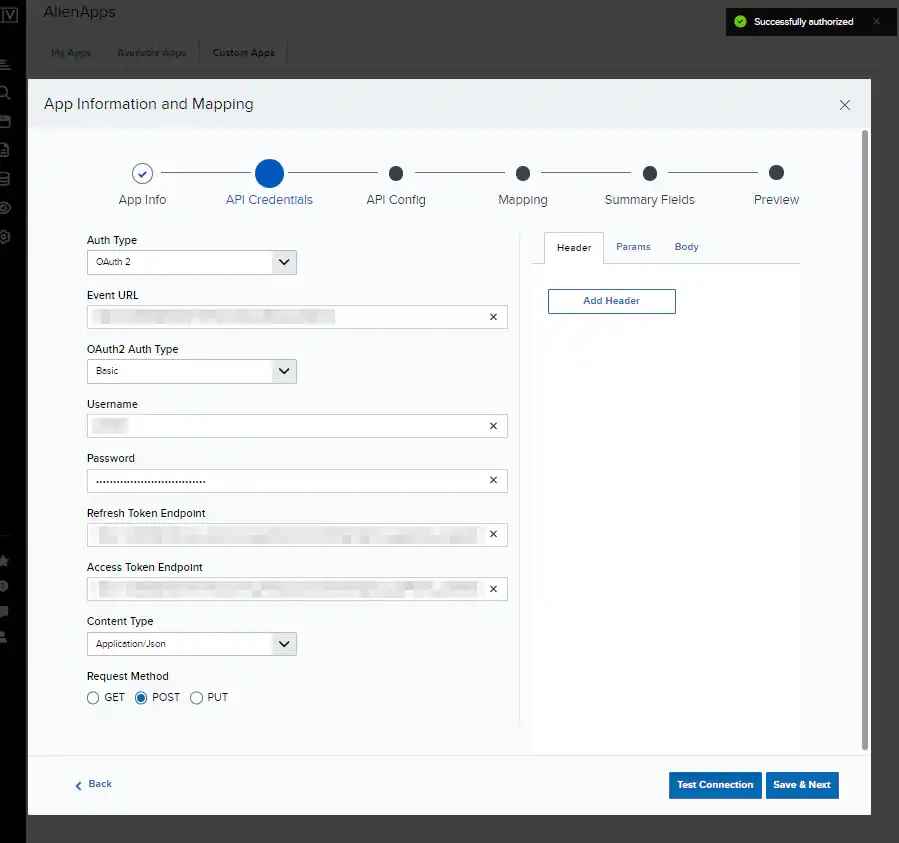899x843 pixels.
Task: Clear the Refresh Token Endpoint X icon
Action: [493, 534]
